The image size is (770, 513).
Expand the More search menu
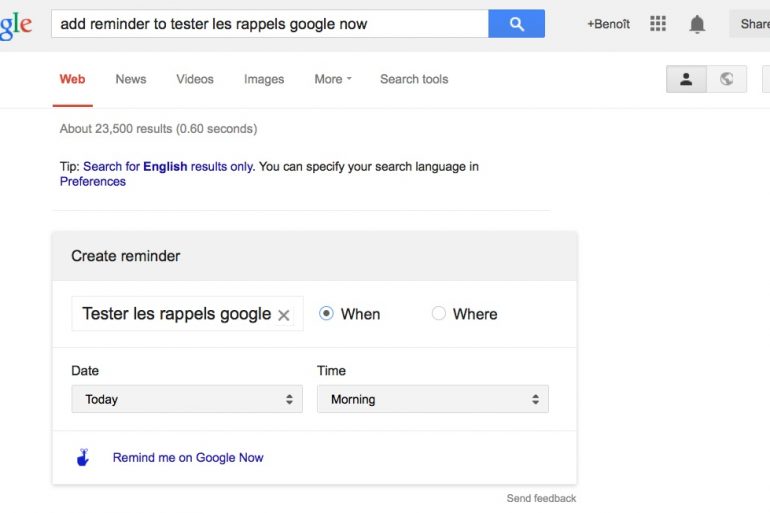(x=333, y=79)
